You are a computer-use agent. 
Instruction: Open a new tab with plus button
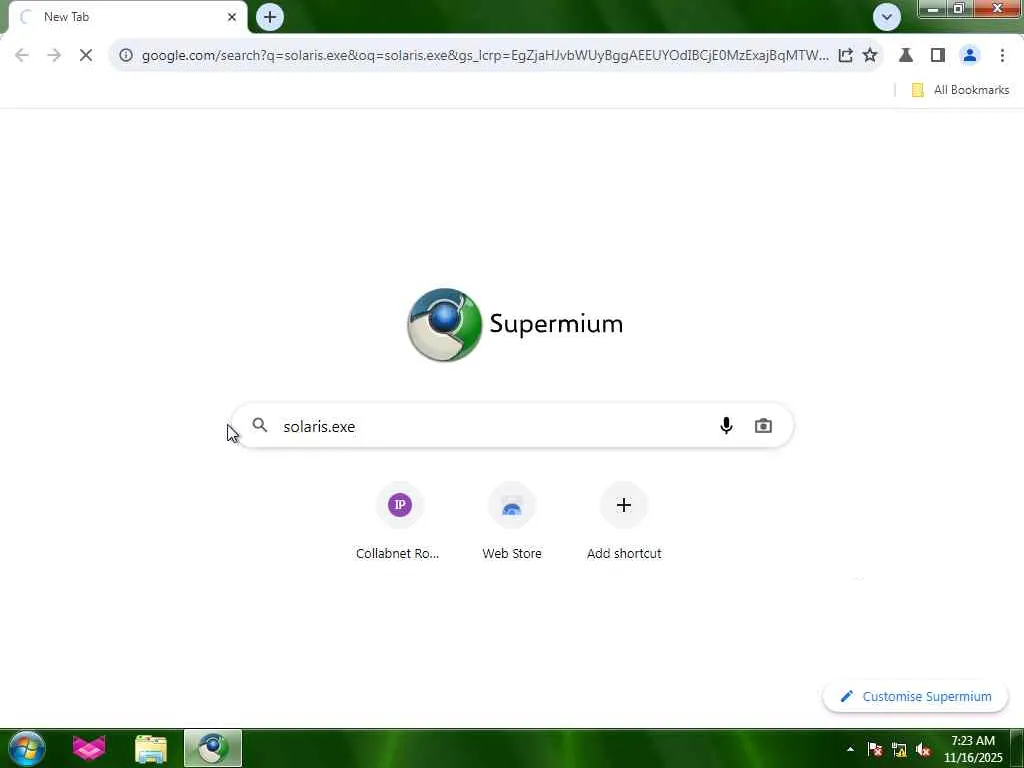click(x=270, y=17)
